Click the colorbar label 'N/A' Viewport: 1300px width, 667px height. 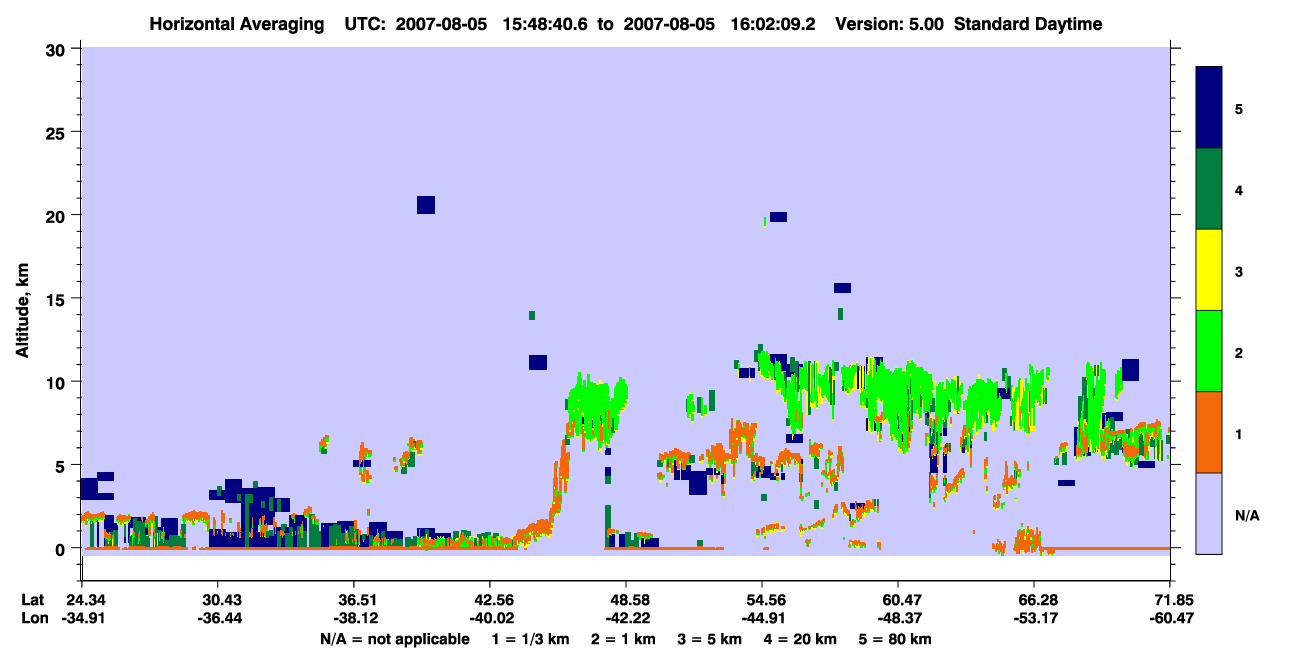(1246, 516)
